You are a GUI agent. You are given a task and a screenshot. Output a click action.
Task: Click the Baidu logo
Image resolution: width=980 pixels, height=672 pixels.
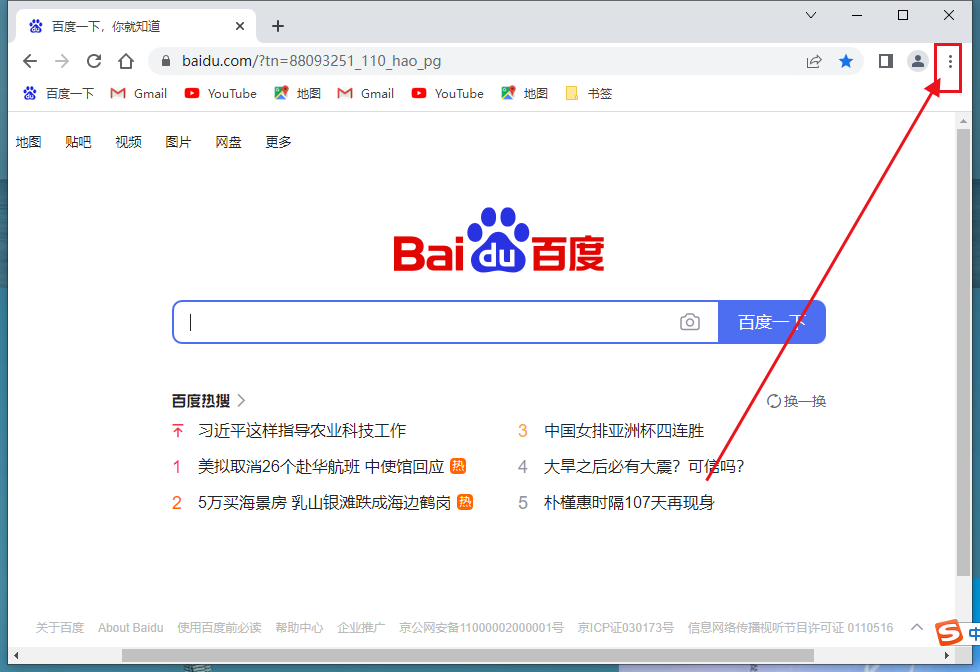tap(499, 241)
